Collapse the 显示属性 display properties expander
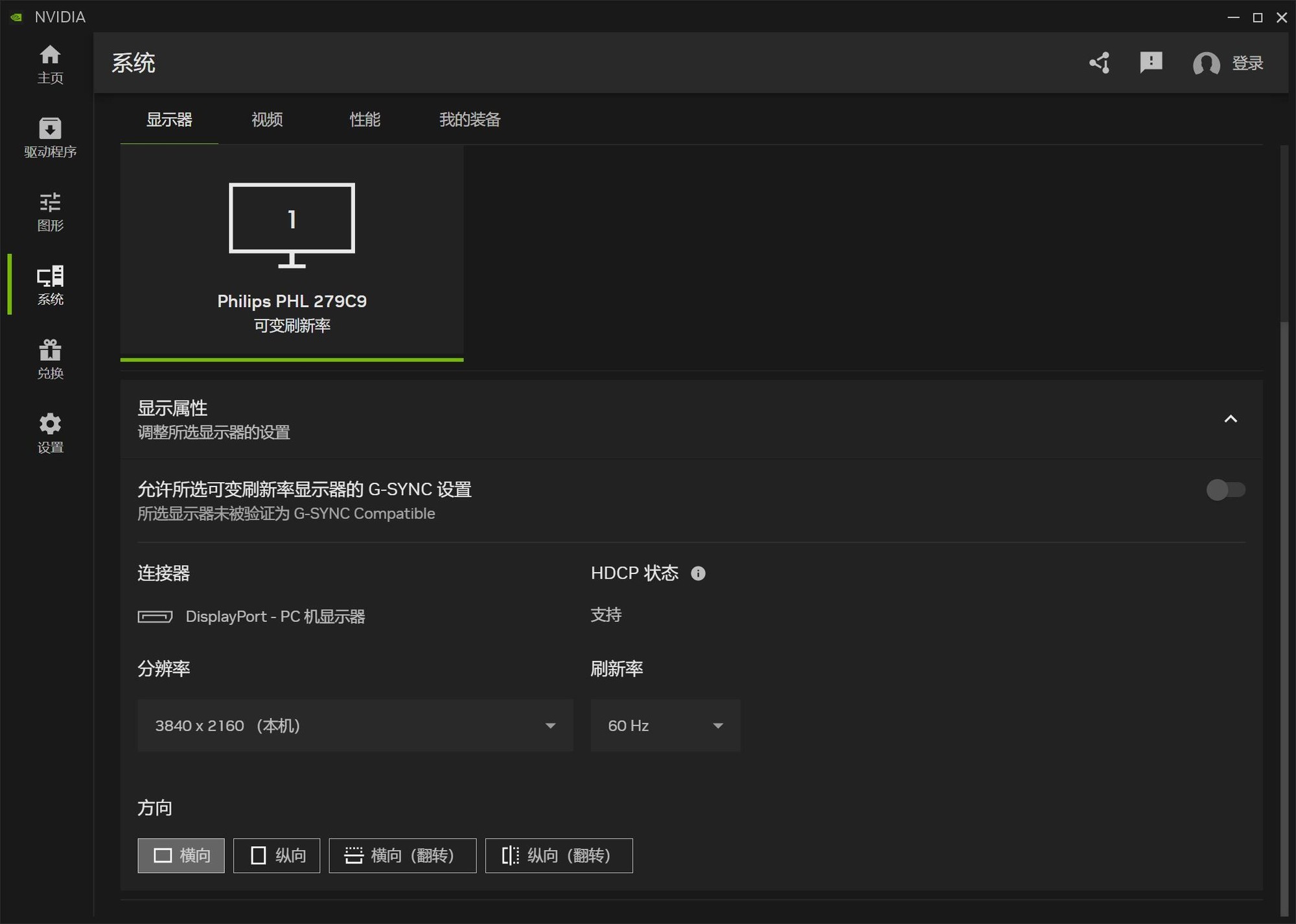 [x=1231, y=418]
